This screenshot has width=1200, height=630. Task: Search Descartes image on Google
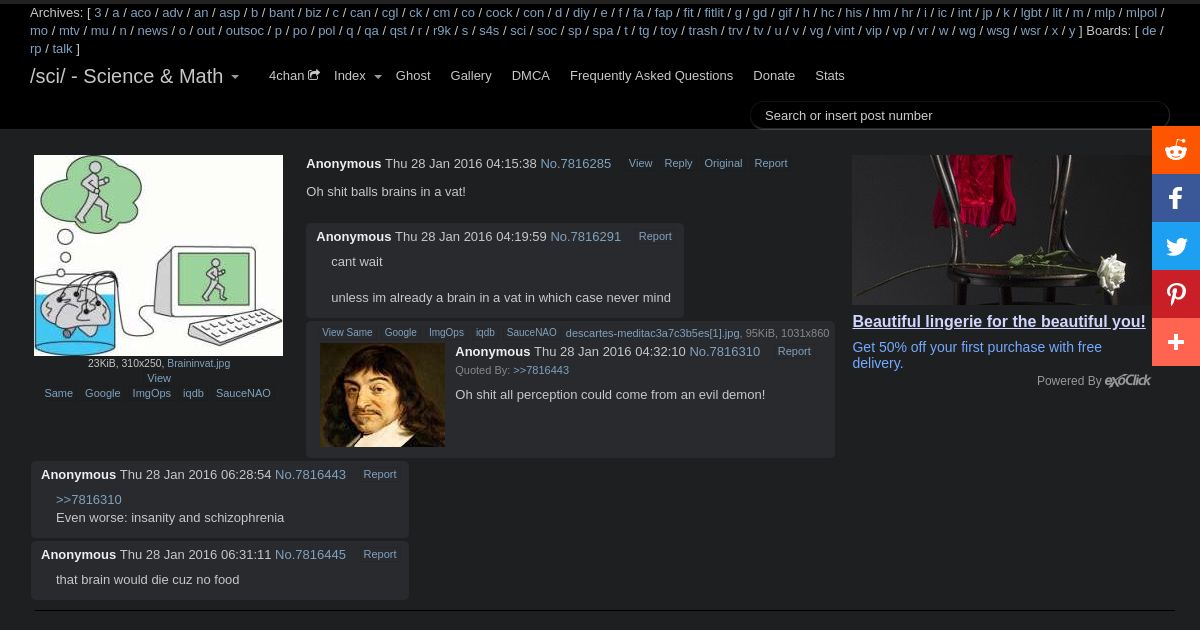click(400, 332)
